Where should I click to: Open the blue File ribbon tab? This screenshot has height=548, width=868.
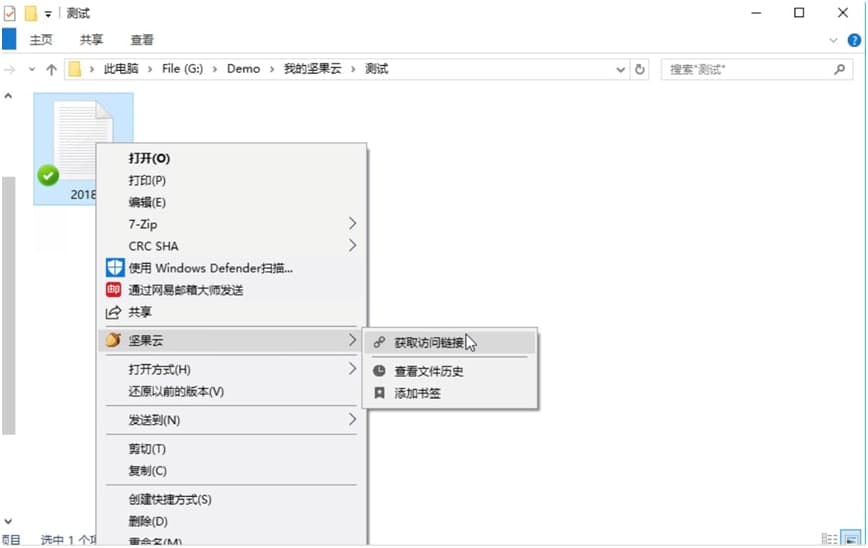(x=9, y=39)
